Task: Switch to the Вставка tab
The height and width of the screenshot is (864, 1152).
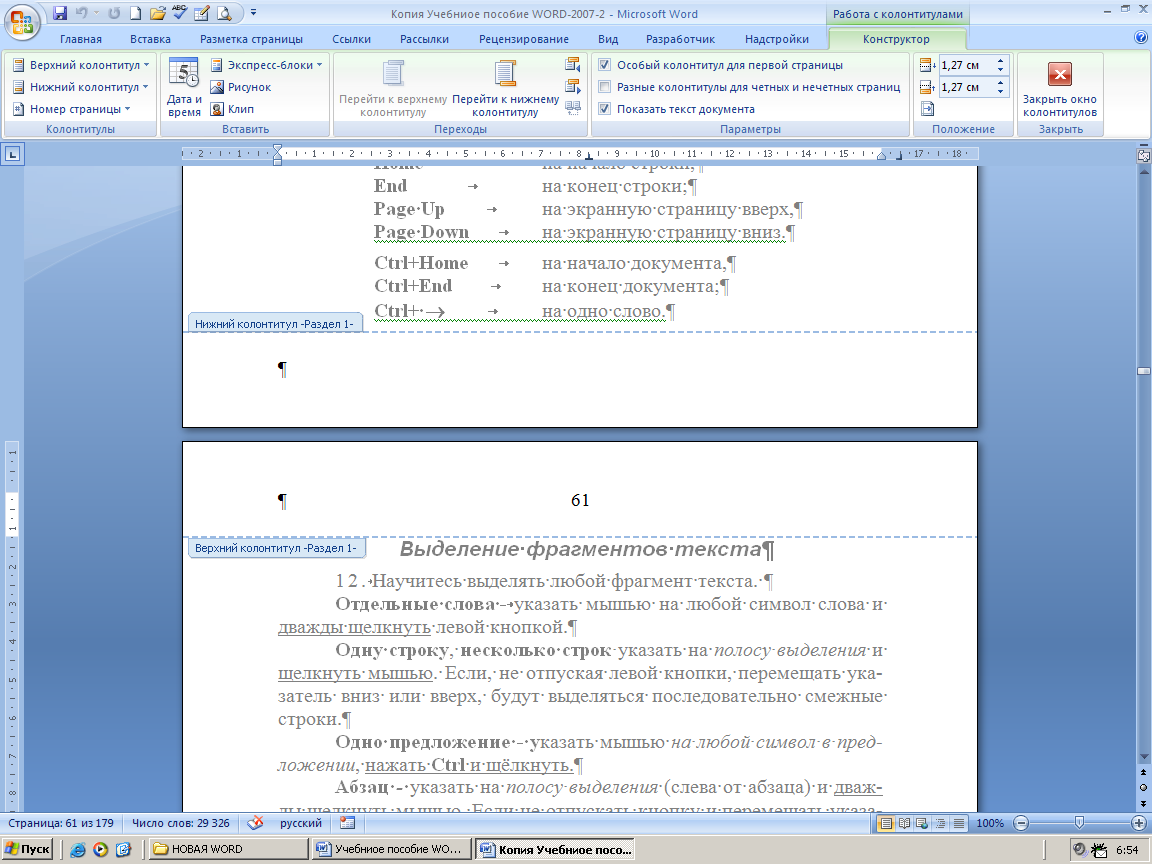Action: pyautogui.click(x=150, y=39)
